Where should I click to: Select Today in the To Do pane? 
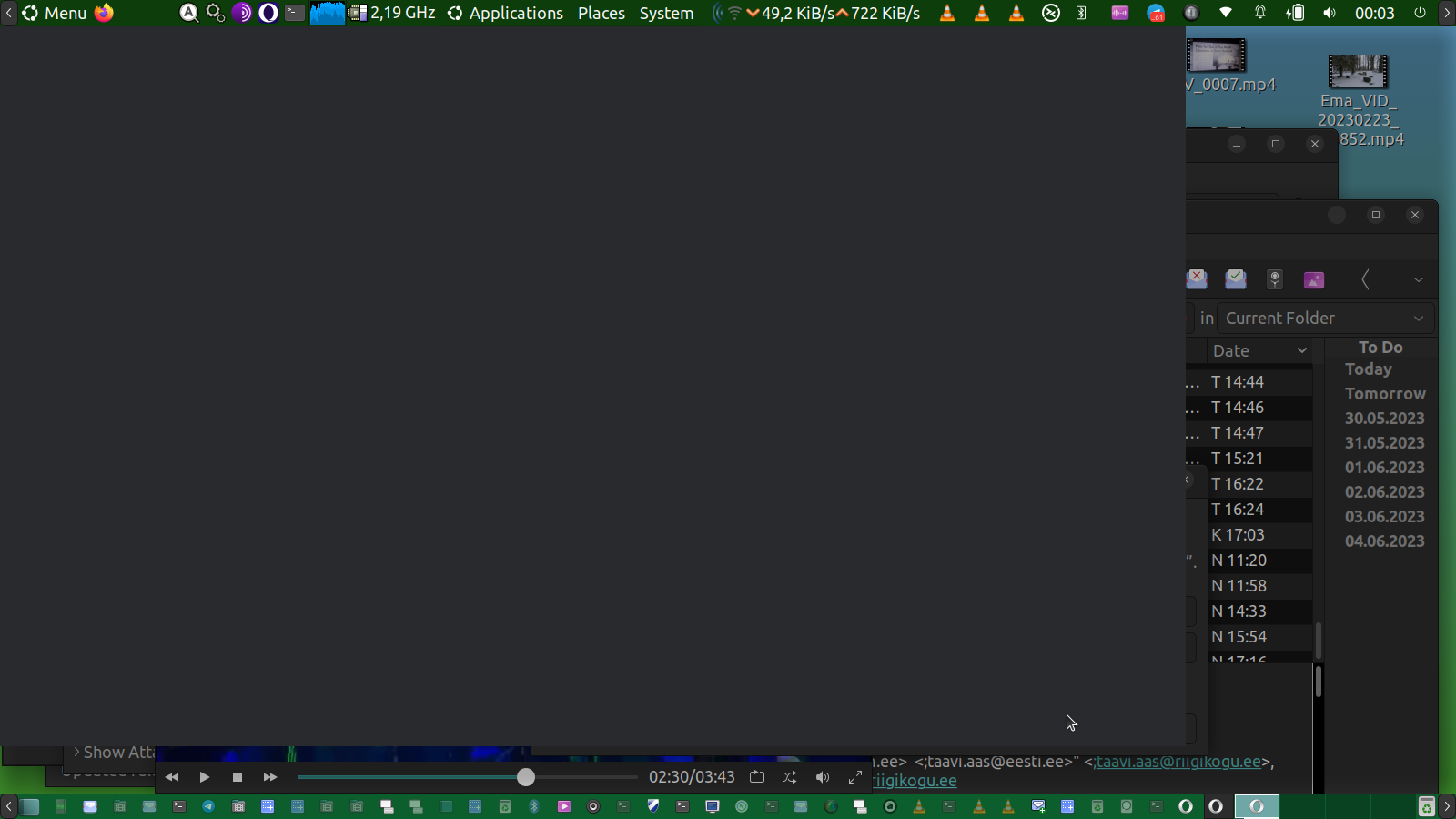pos(1369,369)
